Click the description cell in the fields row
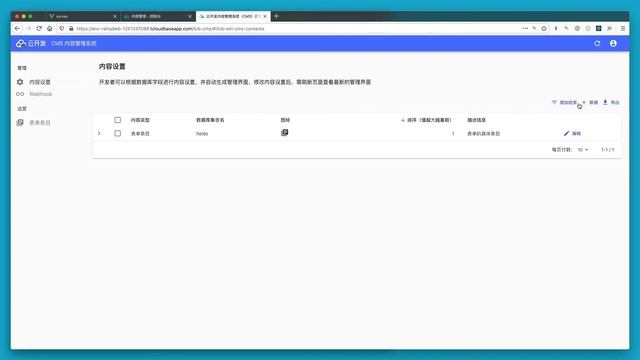The image size is (640, 360). pyautogui.click(x=483, y=133)
